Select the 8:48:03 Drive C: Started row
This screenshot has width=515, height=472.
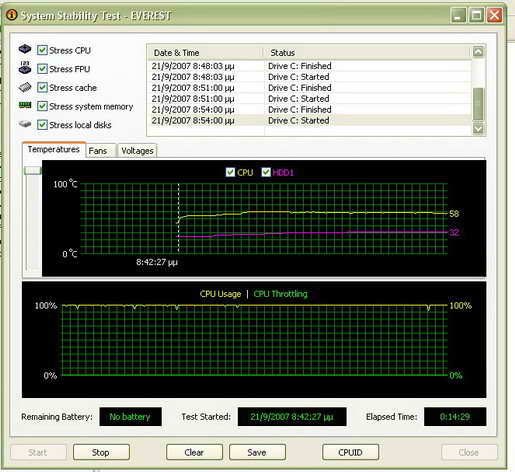(310, 77)
